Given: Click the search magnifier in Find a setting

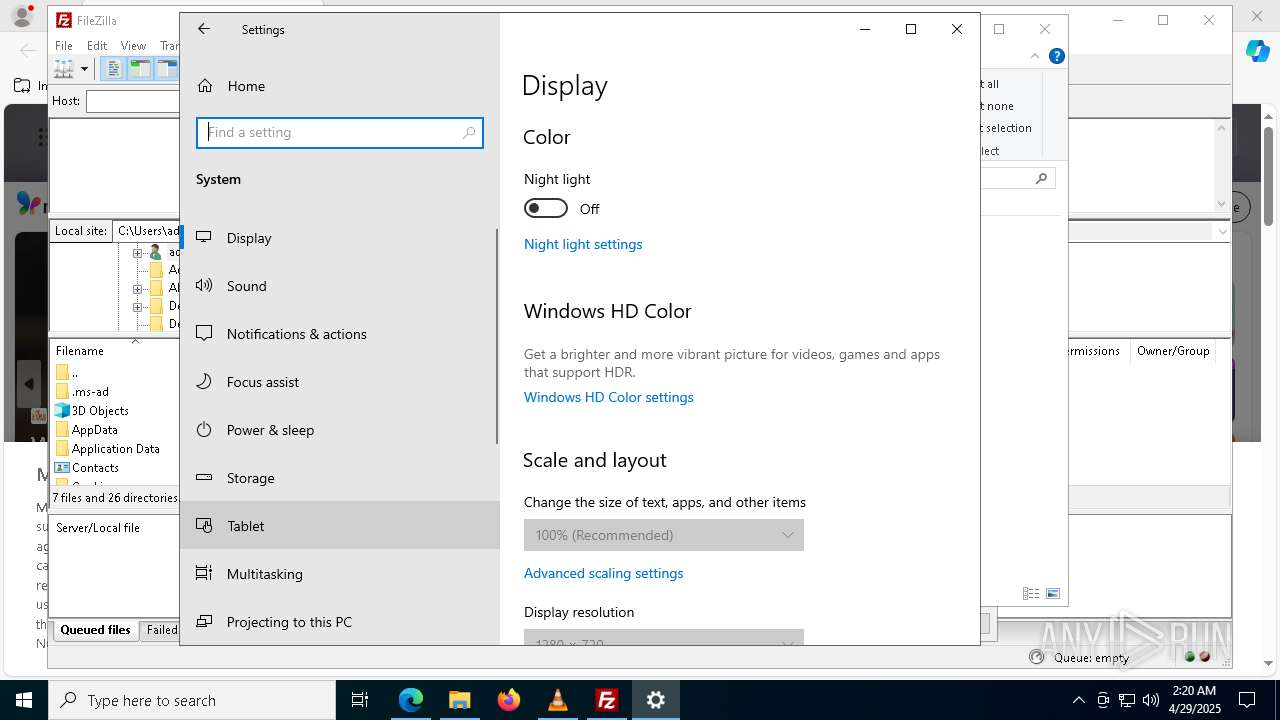Looking at the screenshot, I should pos(469,132).
